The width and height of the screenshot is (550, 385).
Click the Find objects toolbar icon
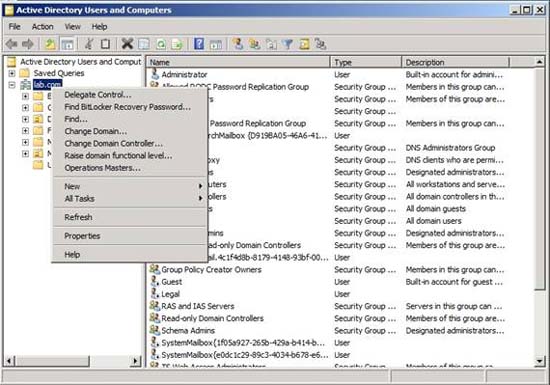tap(304, 44)
